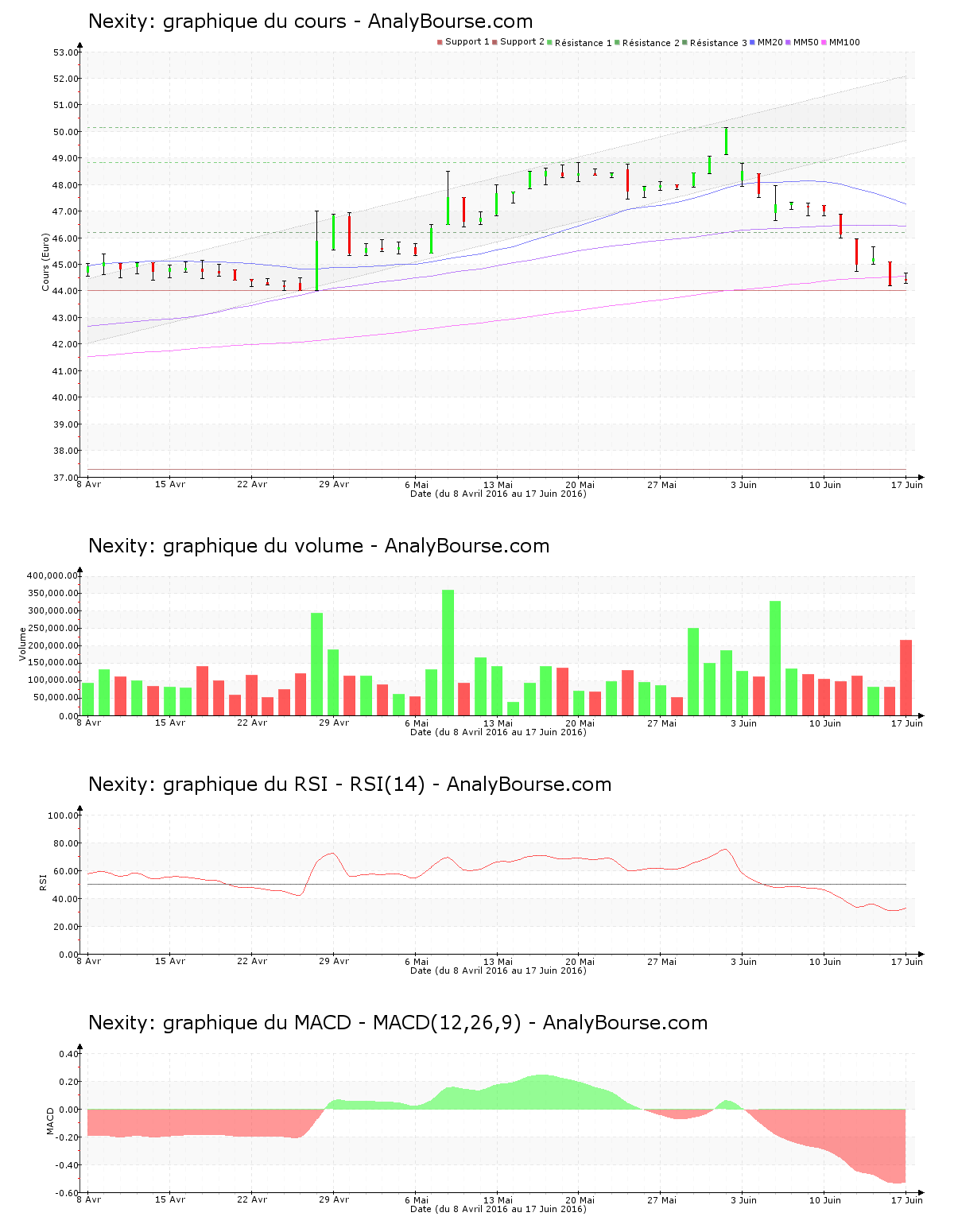The width and height of the screenshot is (954, 1232).
Task: Click the 'Cours (Euro)' axis title
Action: 46,262
